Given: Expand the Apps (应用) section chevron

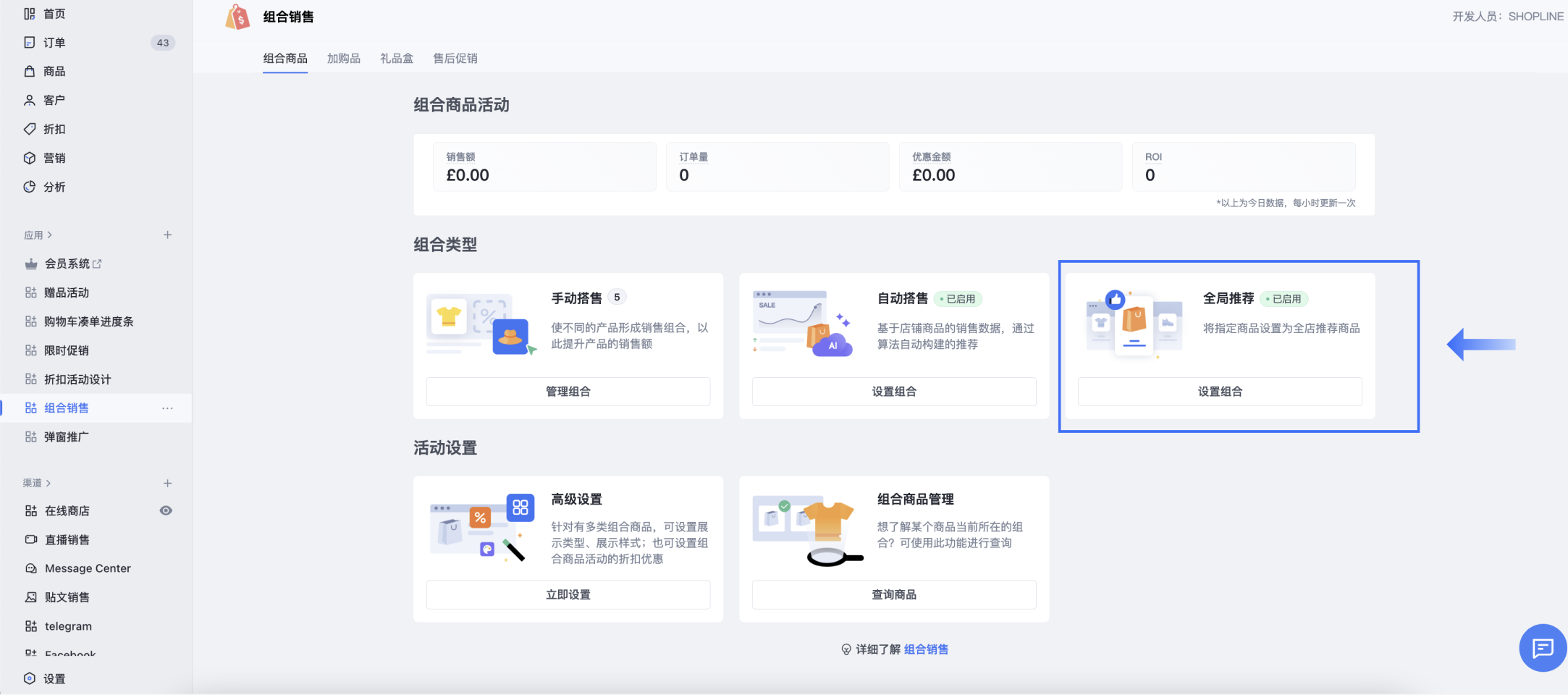Looking at the screenshot, I should click(49, 235).
